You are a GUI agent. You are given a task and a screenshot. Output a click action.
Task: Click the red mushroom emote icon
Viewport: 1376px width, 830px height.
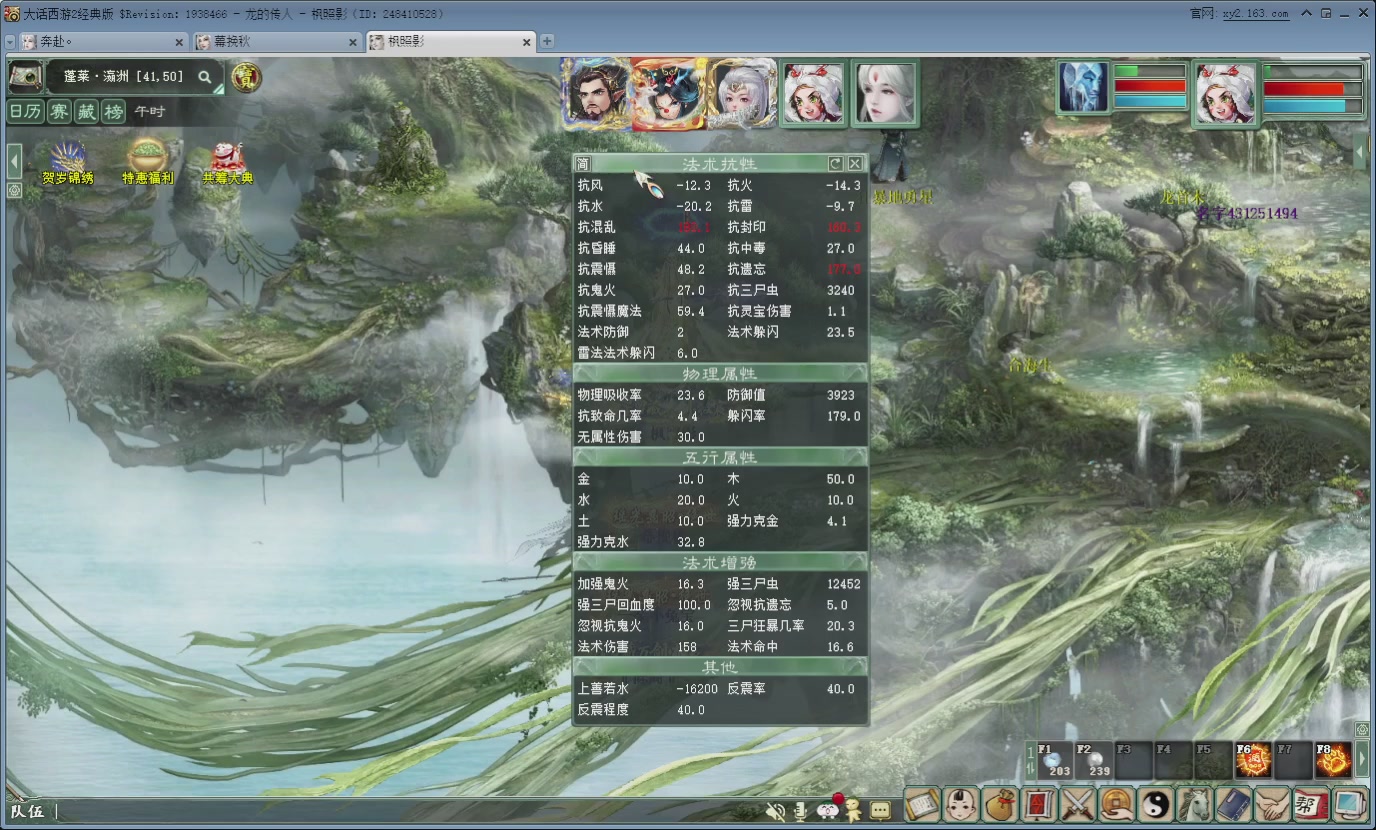point(829,807)
